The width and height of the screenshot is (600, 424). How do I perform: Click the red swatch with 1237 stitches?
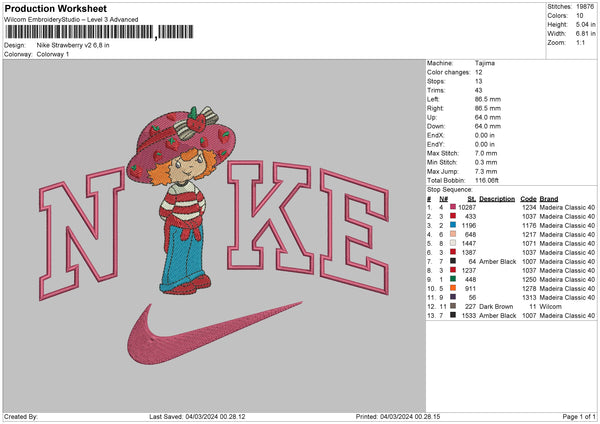(453, 270)
